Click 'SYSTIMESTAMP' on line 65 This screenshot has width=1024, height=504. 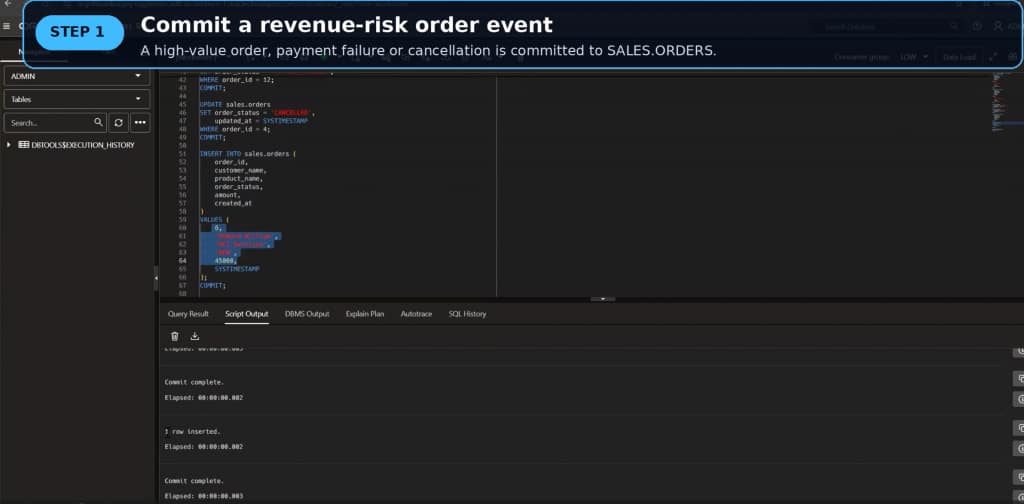pos(237,269)
